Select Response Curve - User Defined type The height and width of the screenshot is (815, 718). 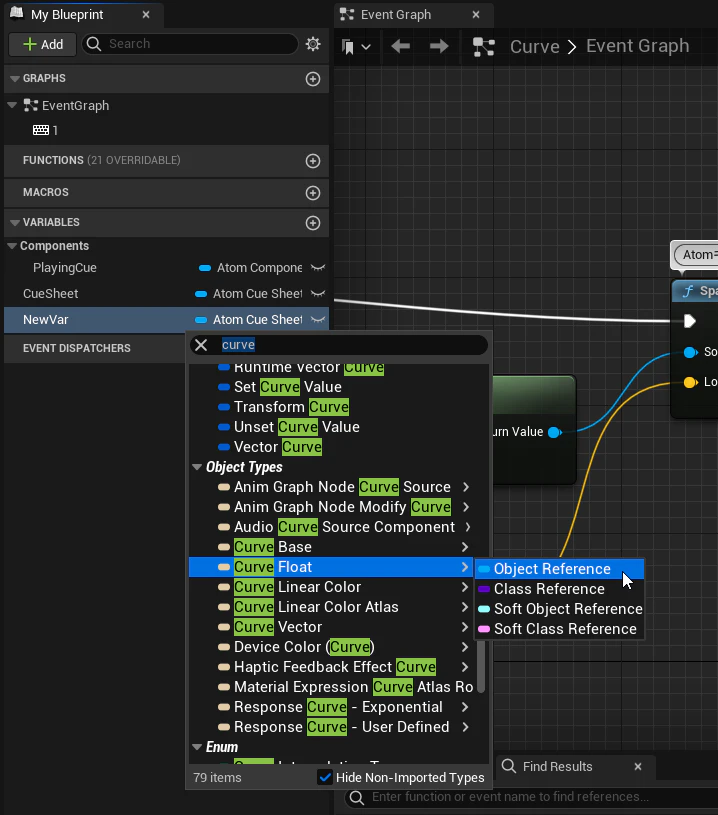[342, 727]
